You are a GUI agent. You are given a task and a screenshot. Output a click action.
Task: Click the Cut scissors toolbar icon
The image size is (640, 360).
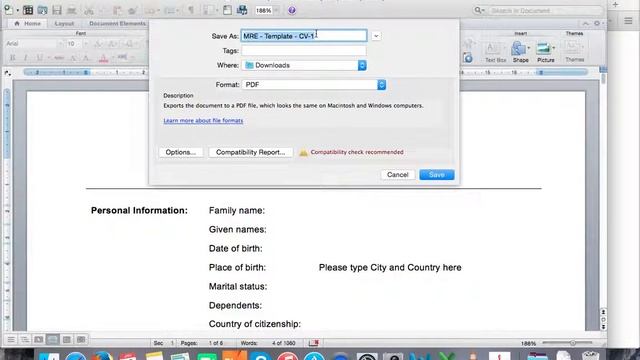click(89, 10)
